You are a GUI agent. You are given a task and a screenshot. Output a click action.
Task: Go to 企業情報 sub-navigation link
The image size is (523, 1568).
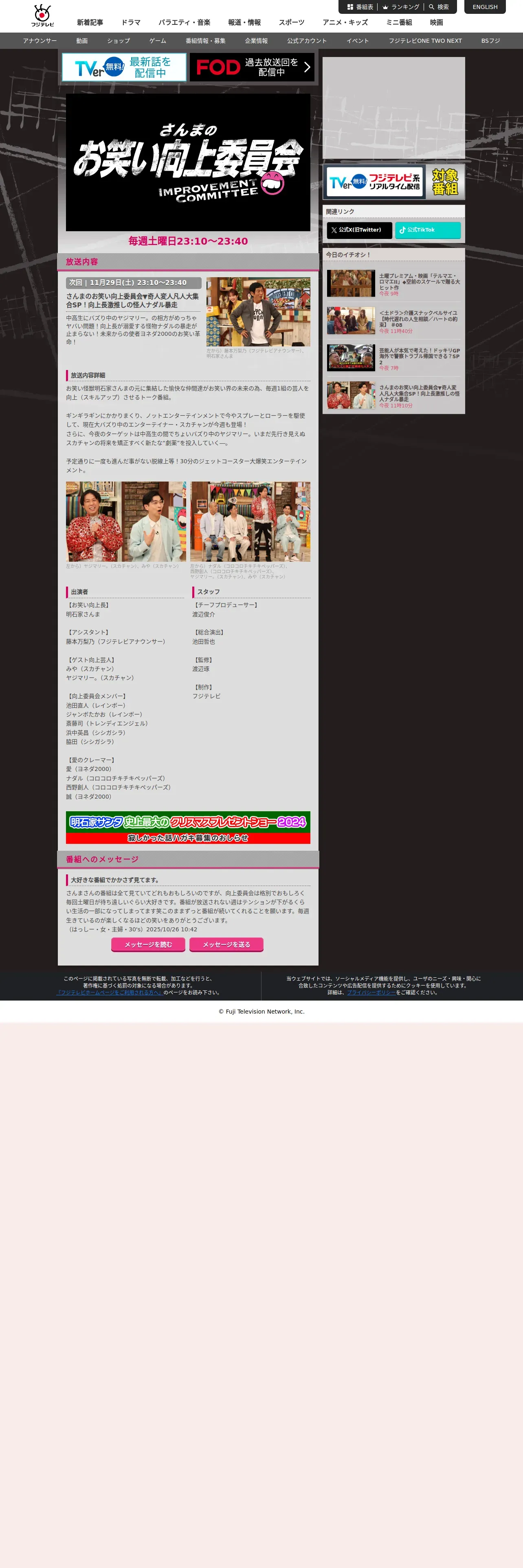256,41
